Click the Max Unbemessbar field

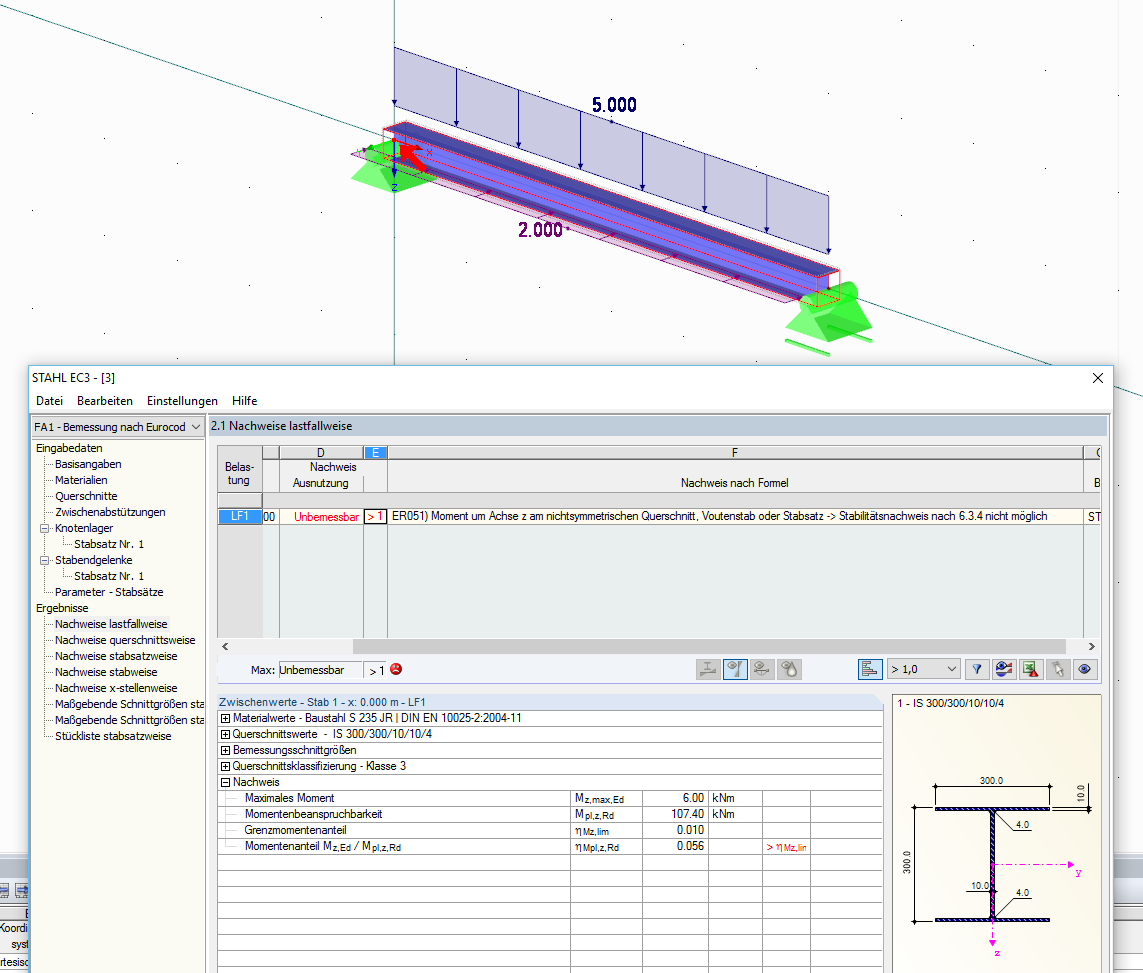point(320,670)
